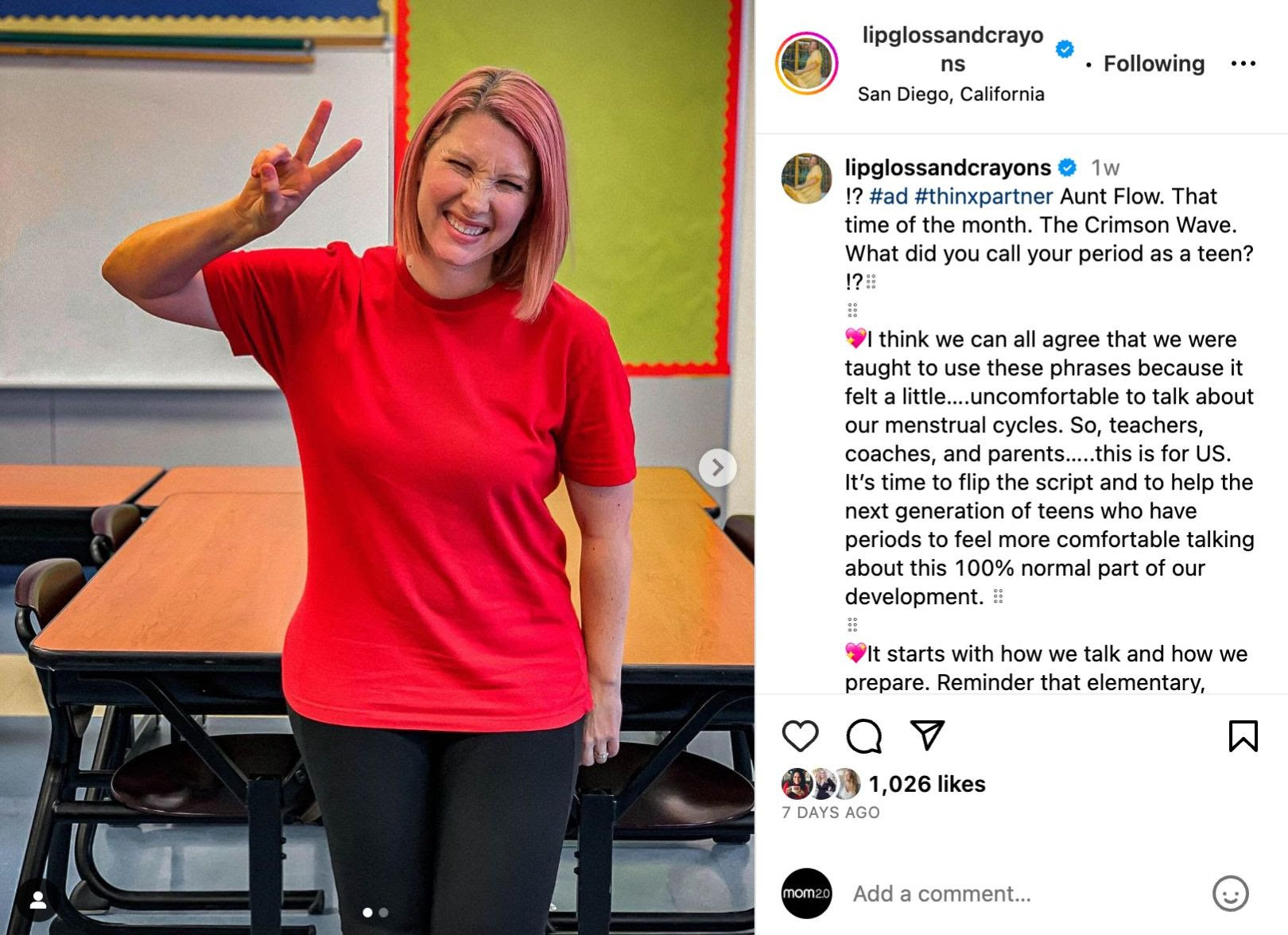Open the three-dot more options menu
This screenshot has height=935, width=1288.
point(1243,64)
